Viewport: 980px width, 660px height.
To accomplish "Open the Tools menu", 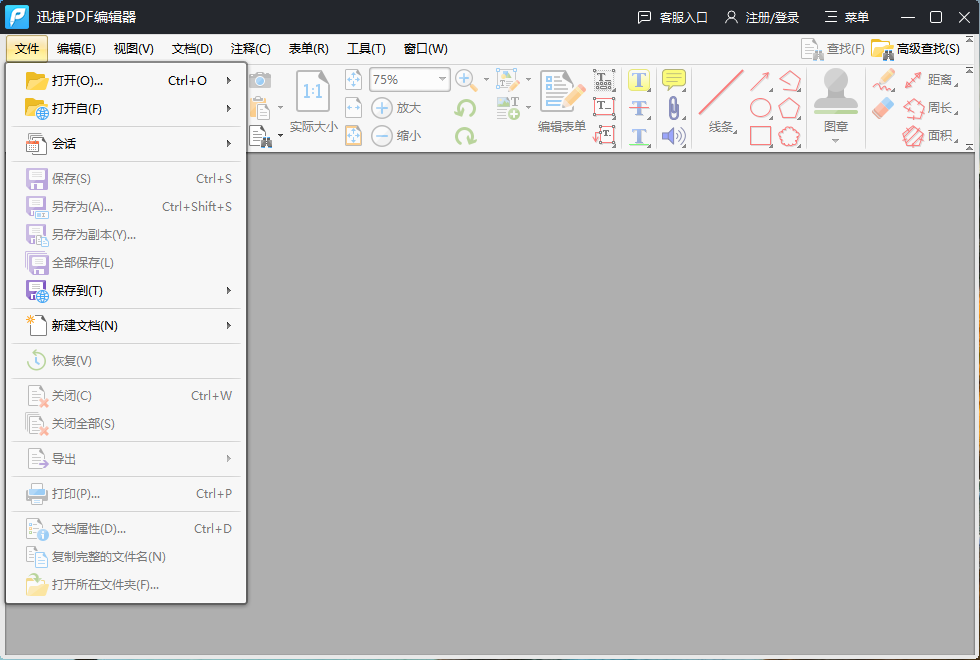I will pos(366,49).
